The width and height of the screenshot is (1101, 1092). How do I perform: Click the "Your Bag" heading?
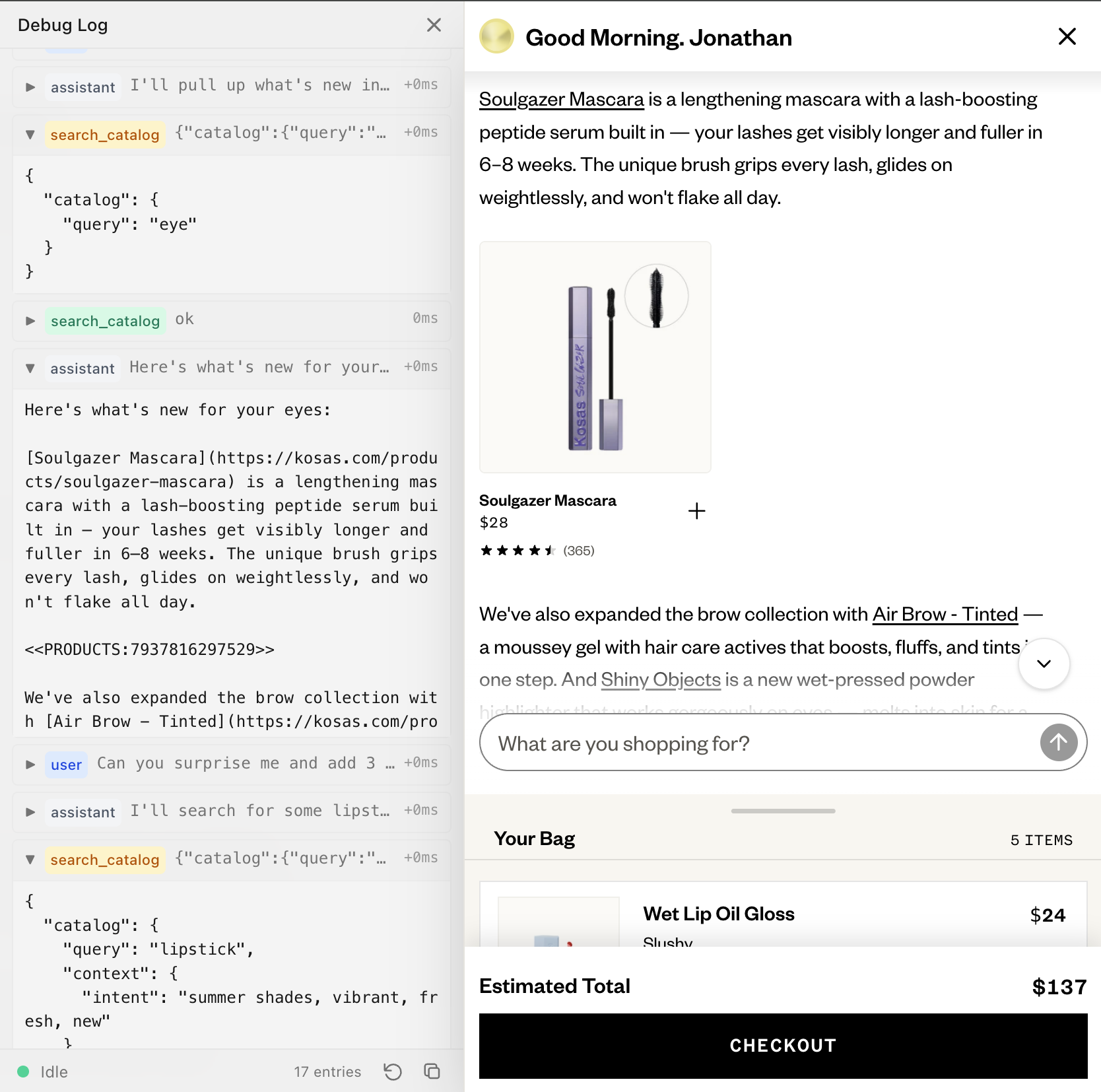pyautogui.click(x=534, y=838)
